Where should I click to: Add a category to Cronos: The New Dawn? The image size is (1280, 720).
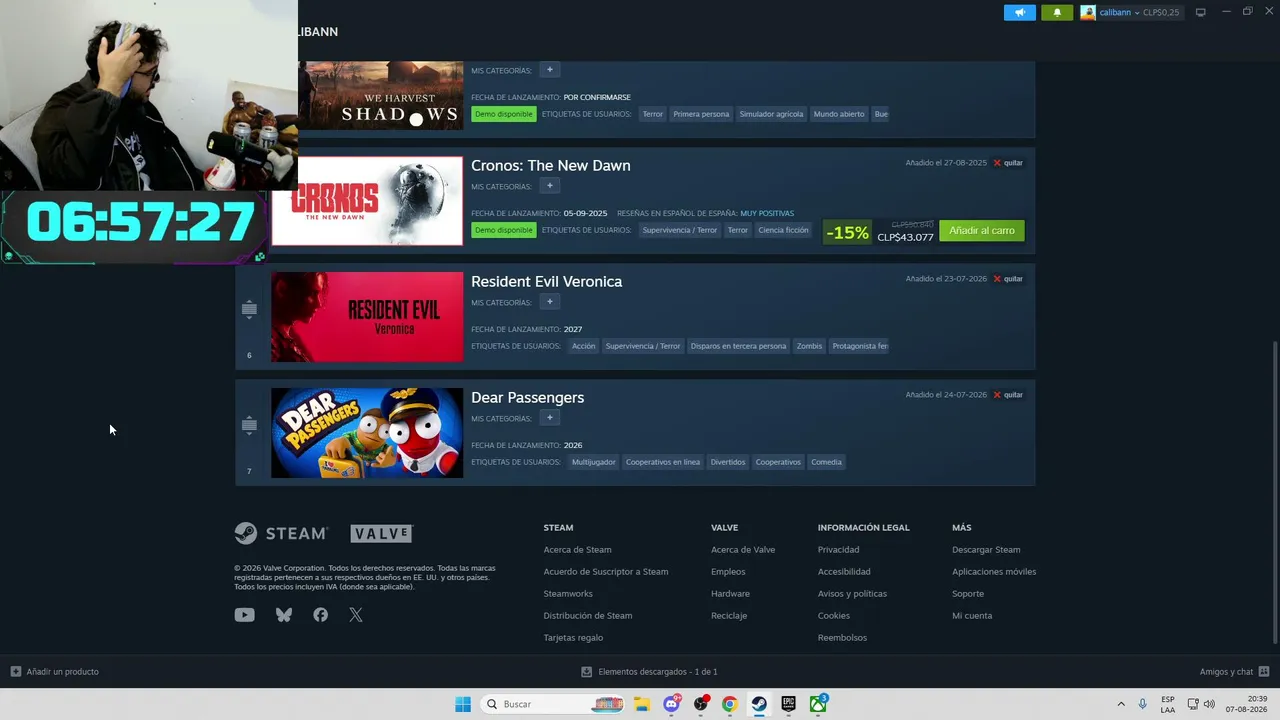pos(549,186)
